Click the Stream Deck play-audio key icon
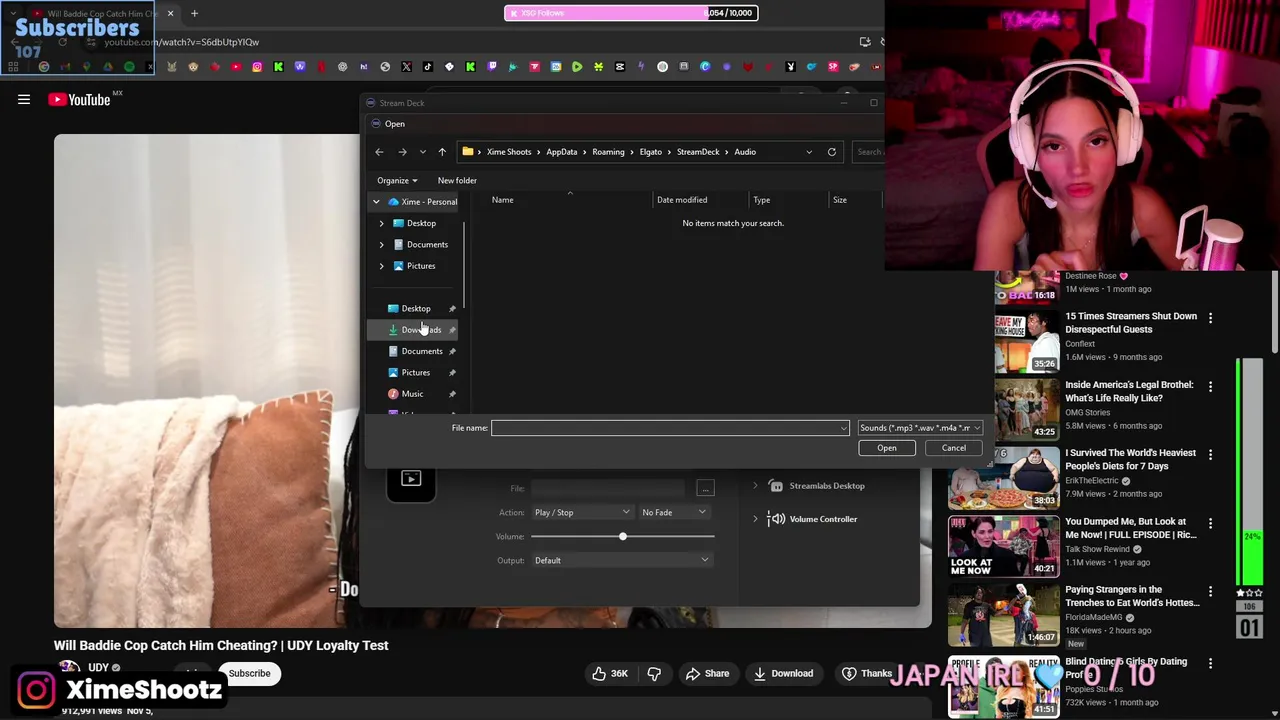The width and height of the screenshot is (1280, 720). 411,479
